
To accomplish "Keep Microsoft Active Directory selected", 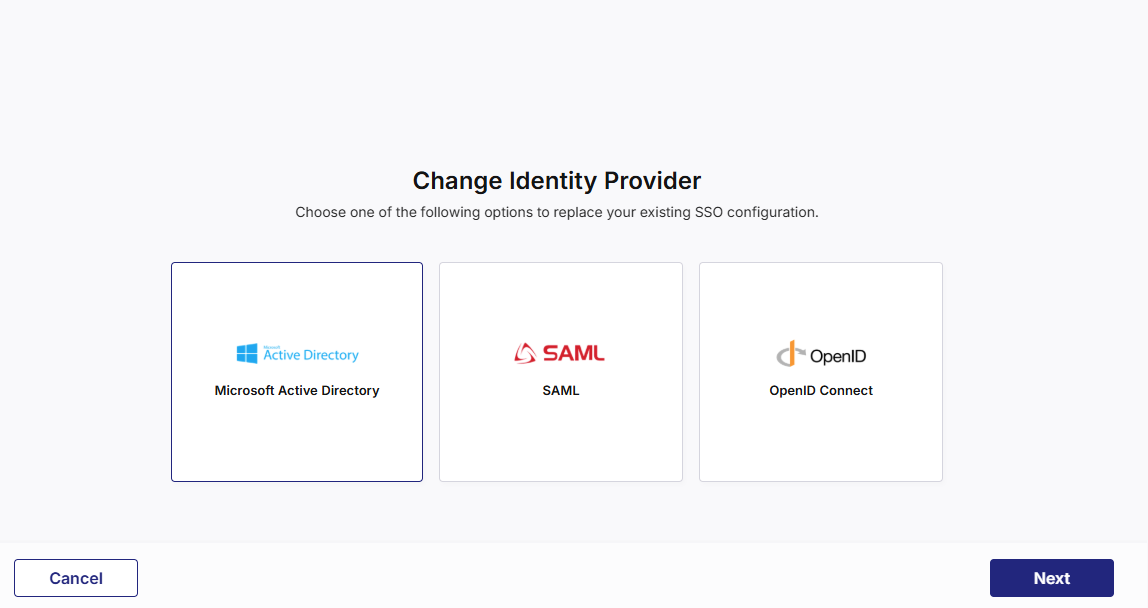I will (297, 371).
